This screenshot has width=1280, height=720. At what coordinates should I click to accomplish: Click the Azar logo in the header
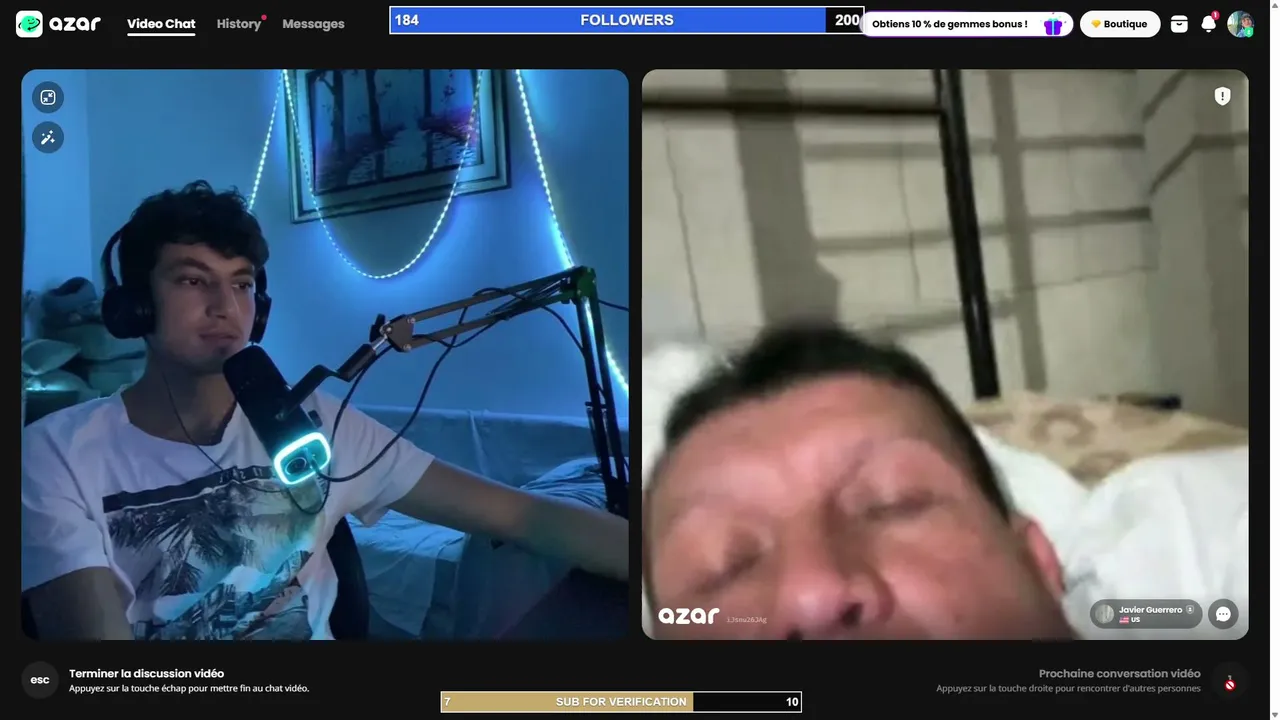tap(59, 24)
